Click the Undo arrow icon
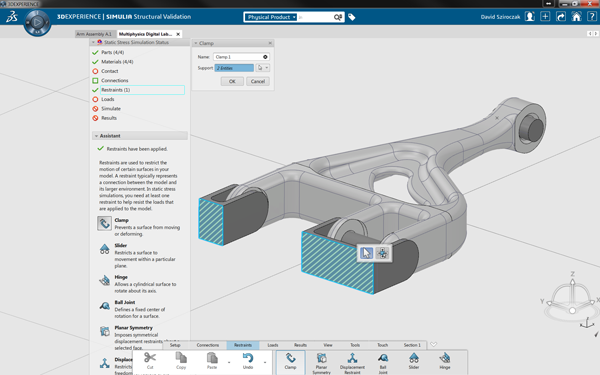Image resolution: width=600 pixels, height=375 pixels. click(248, 358)
